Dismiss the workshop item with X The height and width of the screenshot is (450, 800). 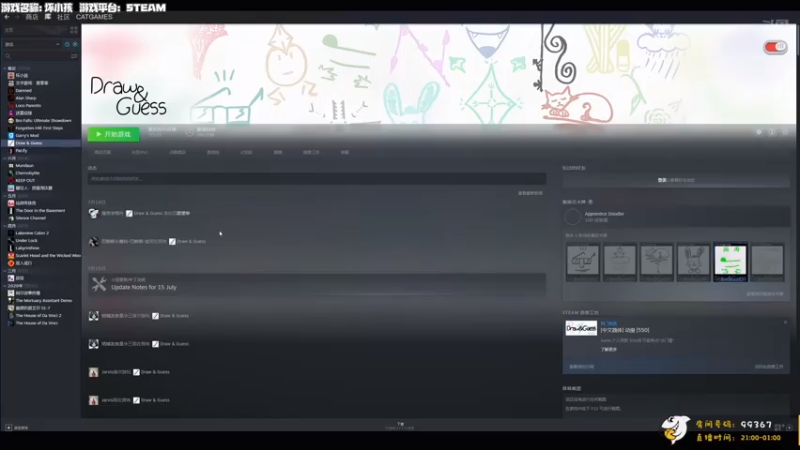pyautogui.click(x=785, y=322)
